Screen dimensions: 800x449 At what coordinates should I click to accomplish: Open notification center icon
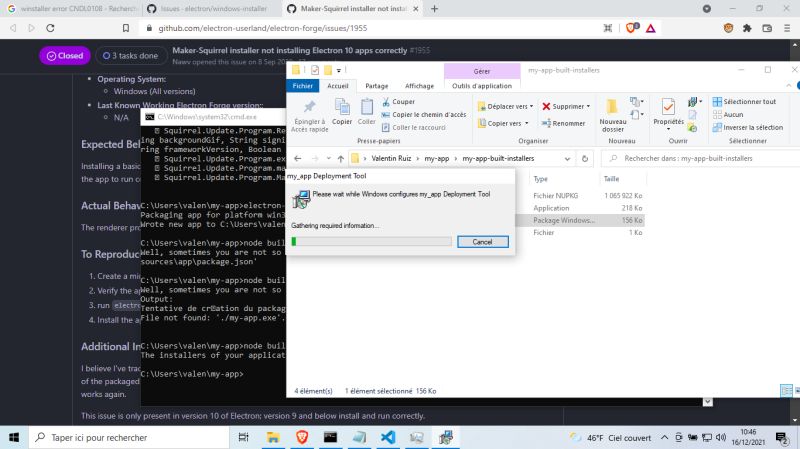click(x=782, y=437)
